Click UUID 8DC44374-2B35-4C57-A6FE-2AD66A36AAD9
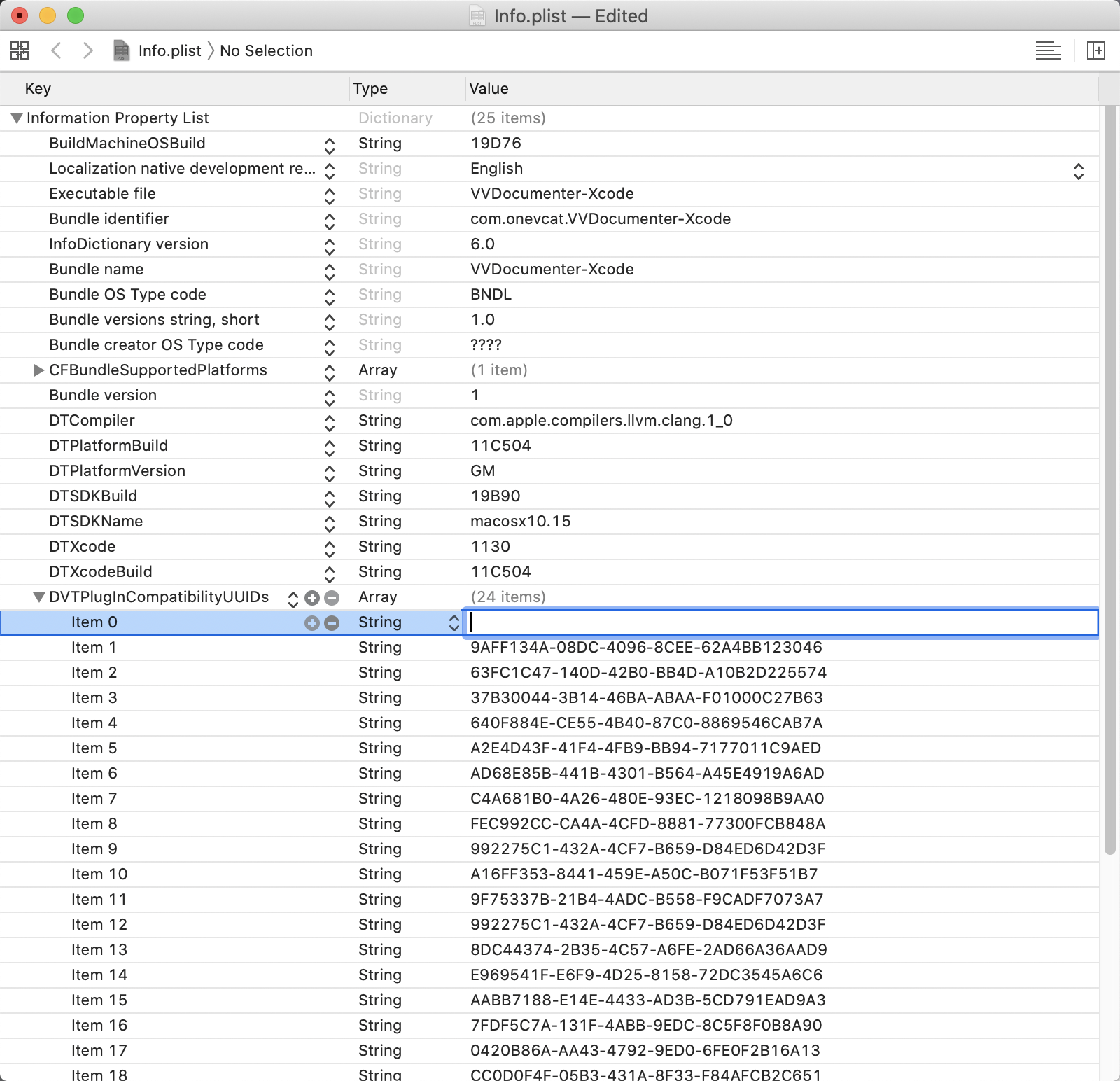Viewport: 1120px width, 1081px height. 649,950
